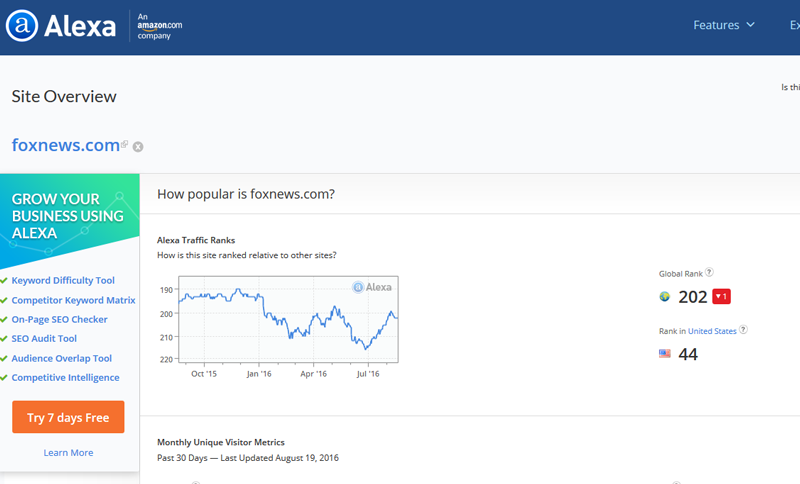Click the checkmark beside Competitor Keyword Matrix
The image size is (800, 484).
pyautogui.click(x=4, y=300)
